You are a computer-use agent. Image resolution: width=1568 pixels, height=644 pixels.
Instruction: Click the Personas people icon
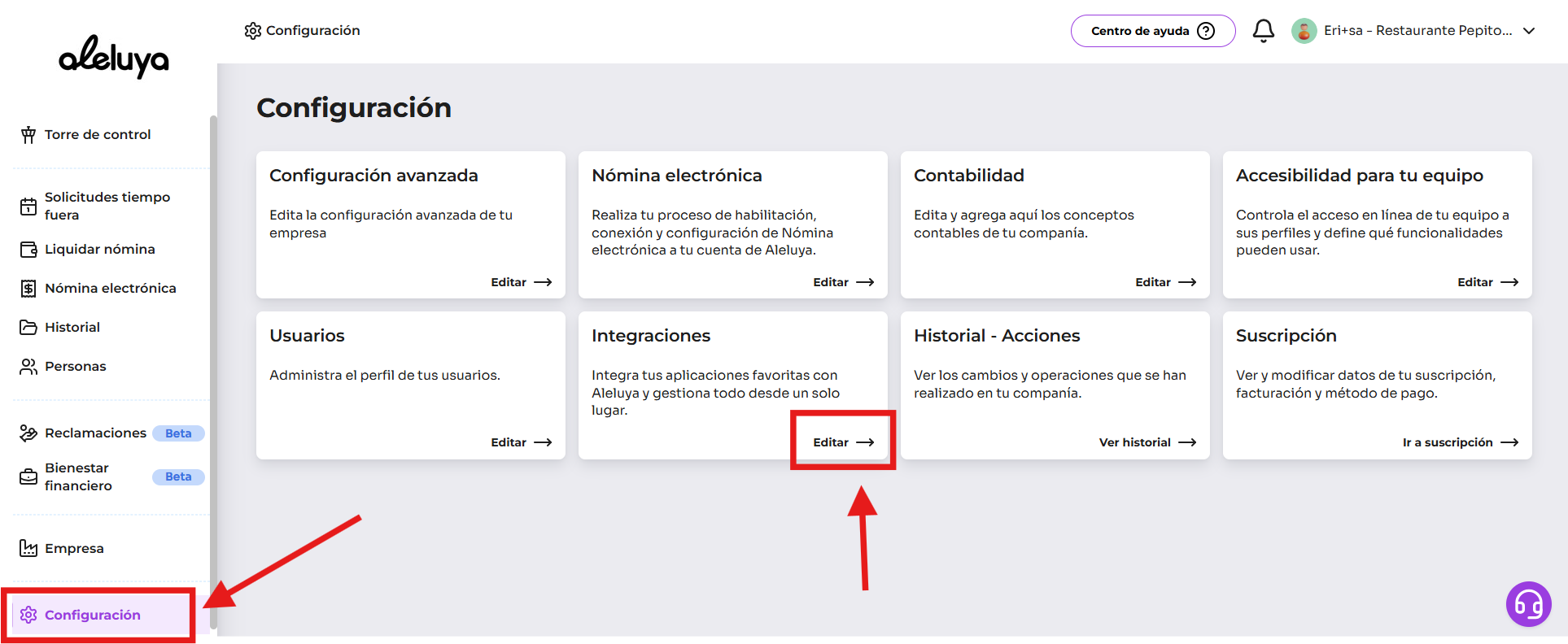(28, 367)
